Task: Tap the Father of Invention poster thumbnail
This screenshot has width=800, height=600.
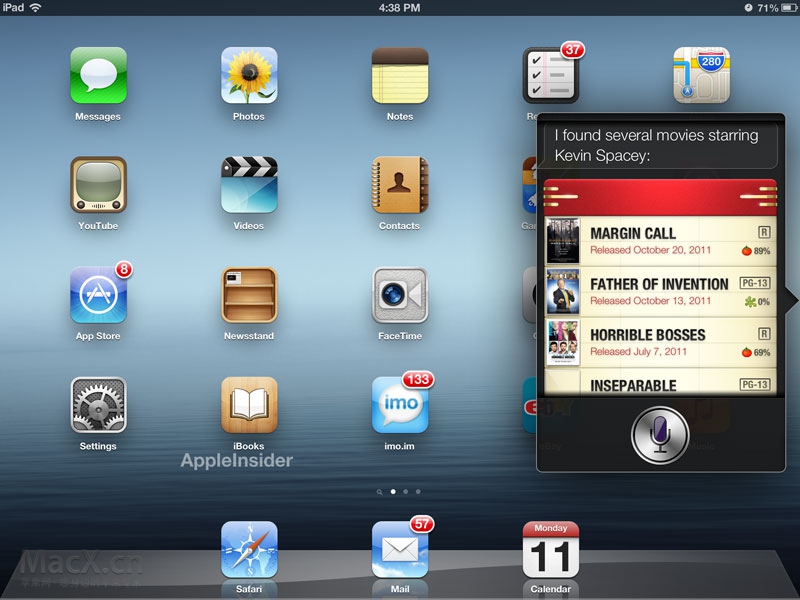Action: tap(563, 291)
